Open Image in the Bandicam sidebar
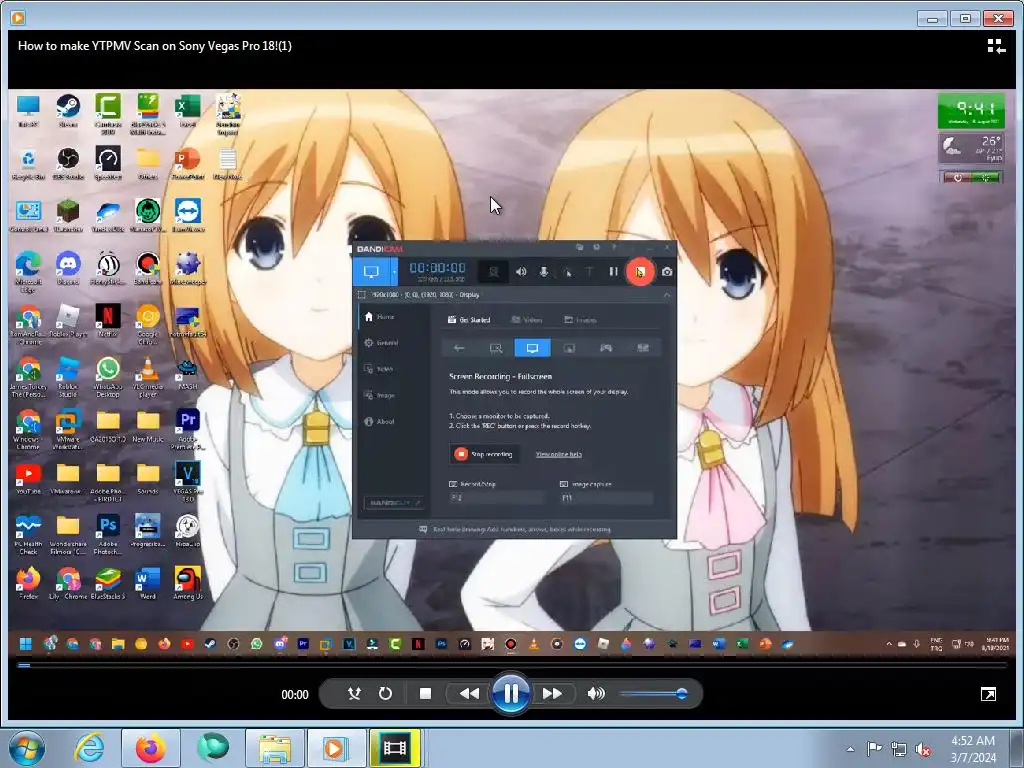 [x=379, y=395]
